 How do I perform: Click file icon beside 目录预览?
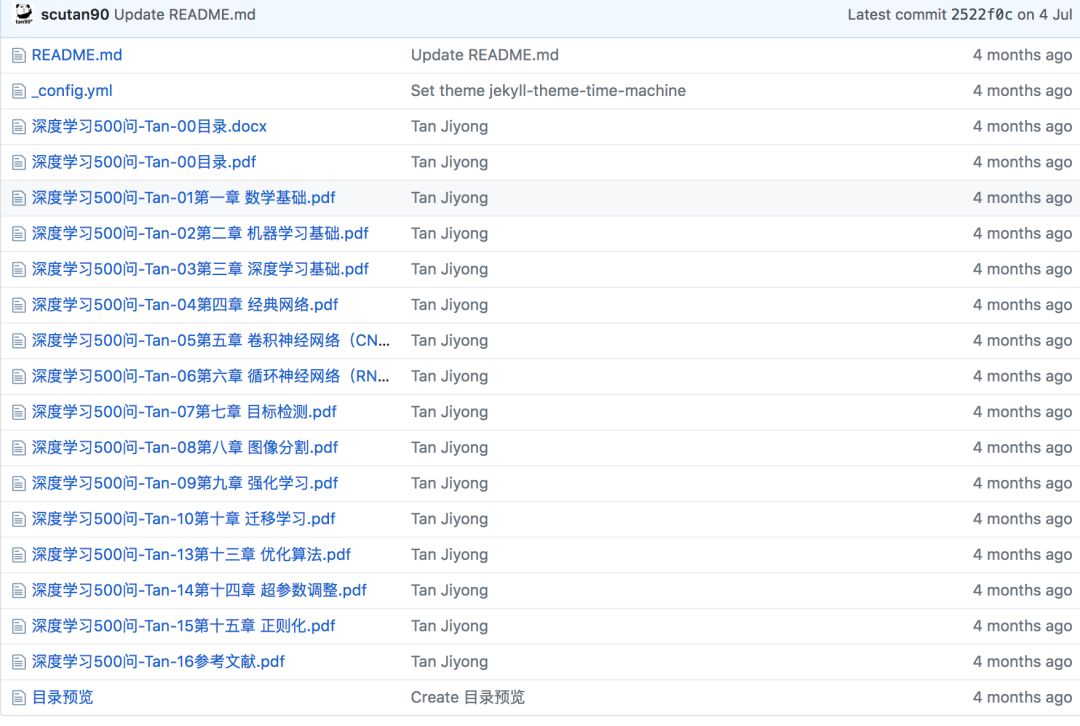click(19, 699)
